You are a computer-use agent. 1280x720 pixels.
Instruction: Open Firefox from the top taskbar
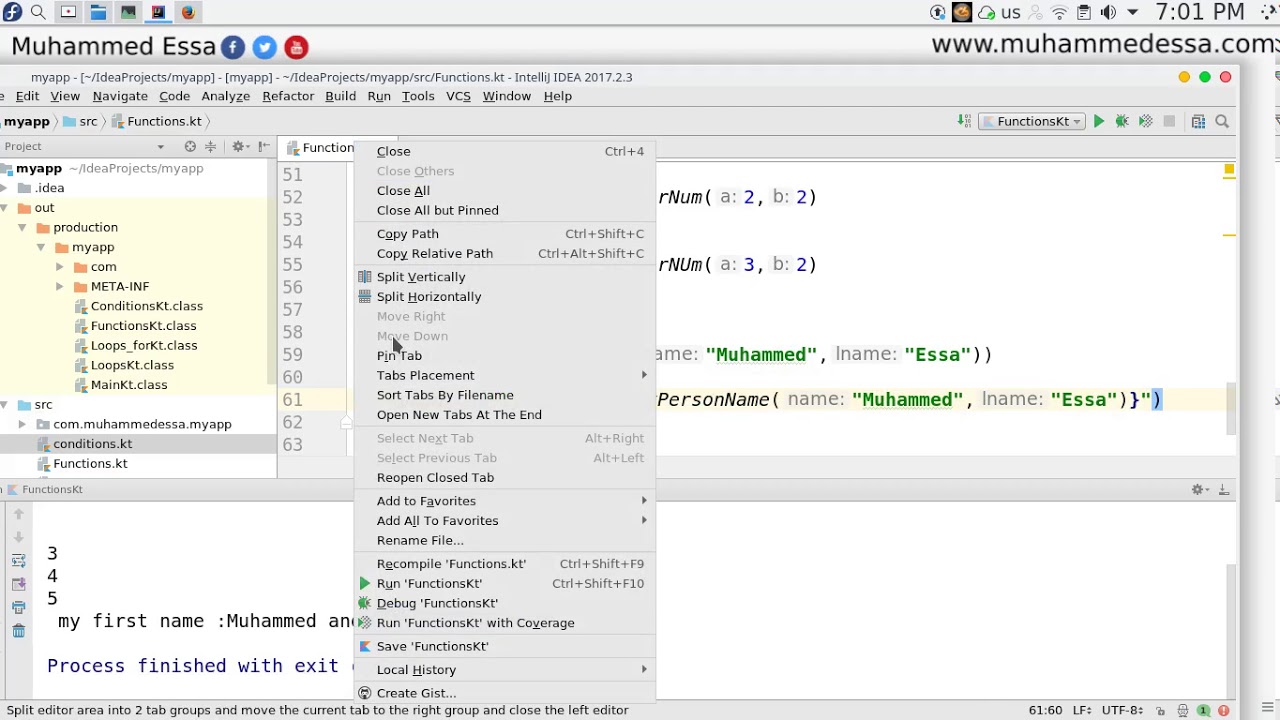click(x=188, y=12)
